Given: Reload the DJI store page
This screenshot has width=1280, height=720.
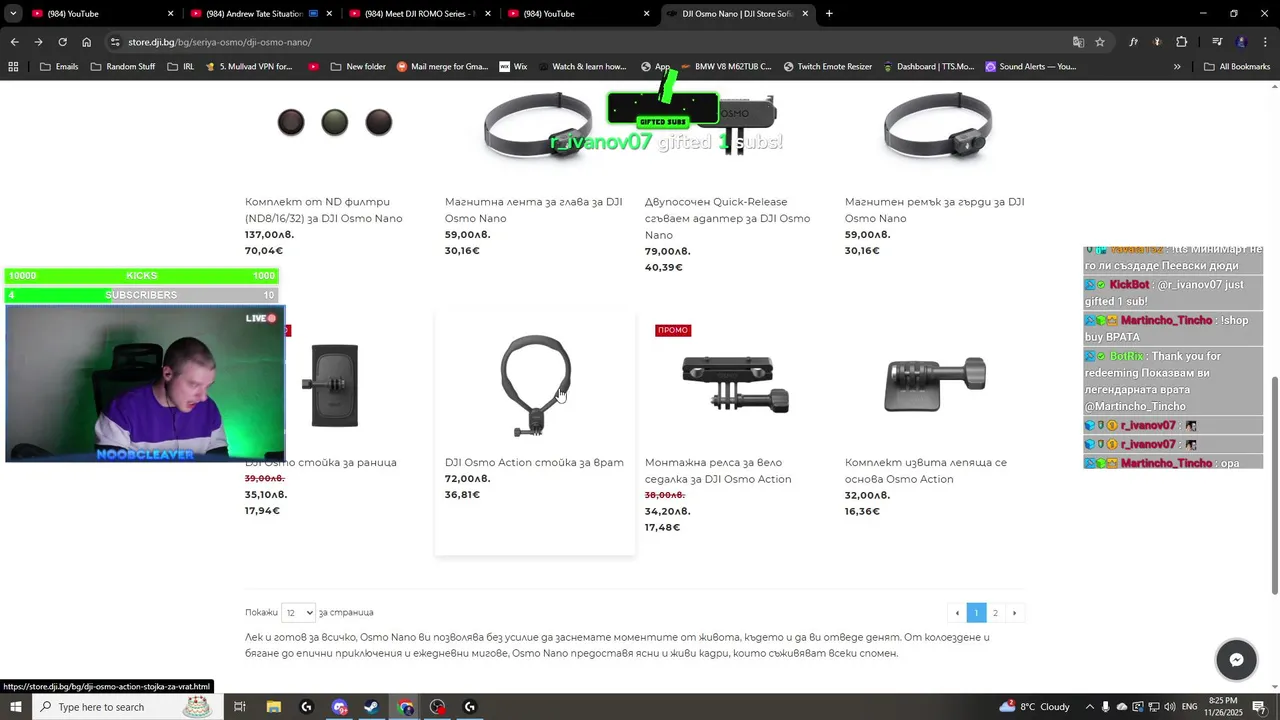Looking at the screenshot, I should tap(62, 42).
